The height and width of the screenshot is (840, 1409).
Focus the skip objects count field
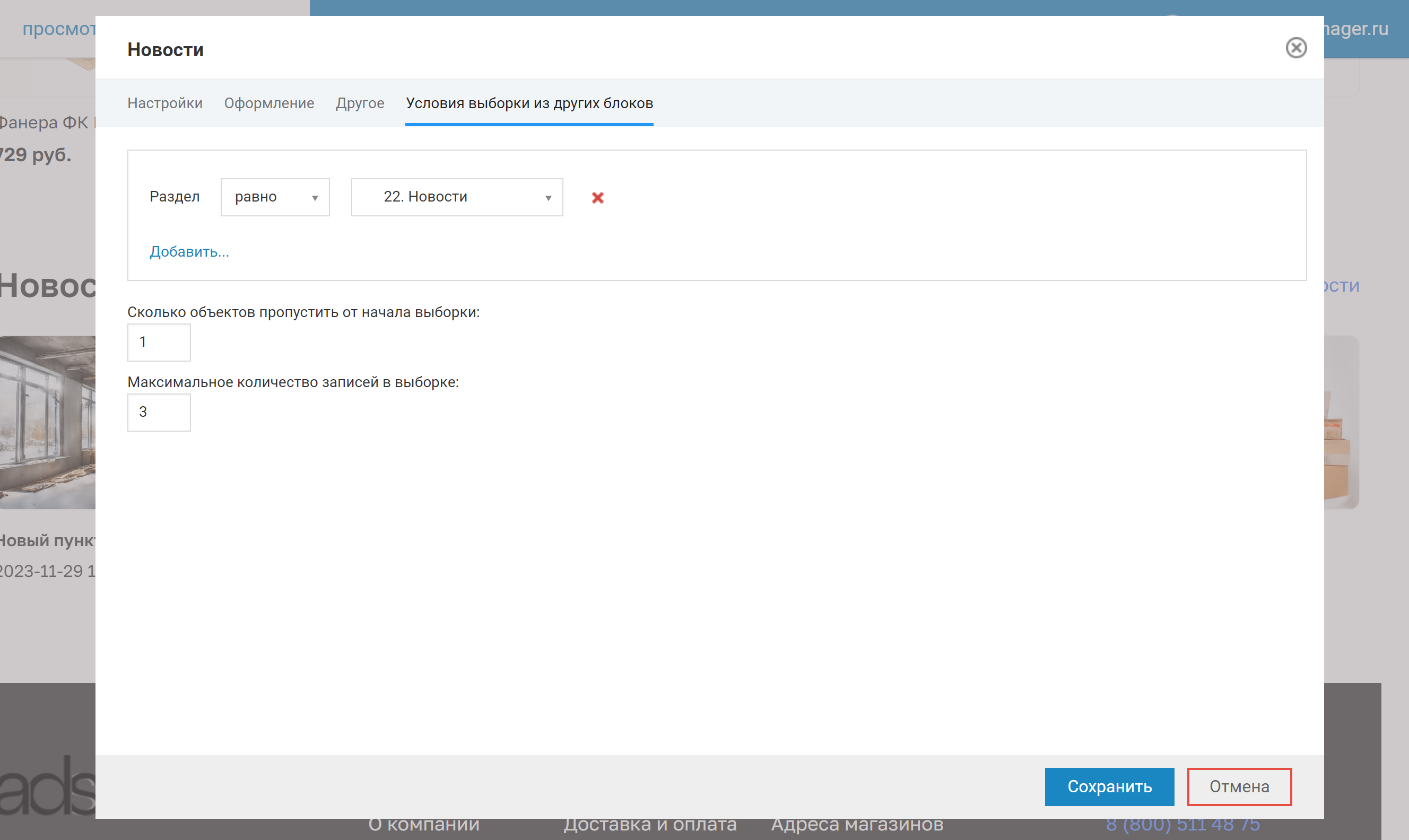coord(159,342)
